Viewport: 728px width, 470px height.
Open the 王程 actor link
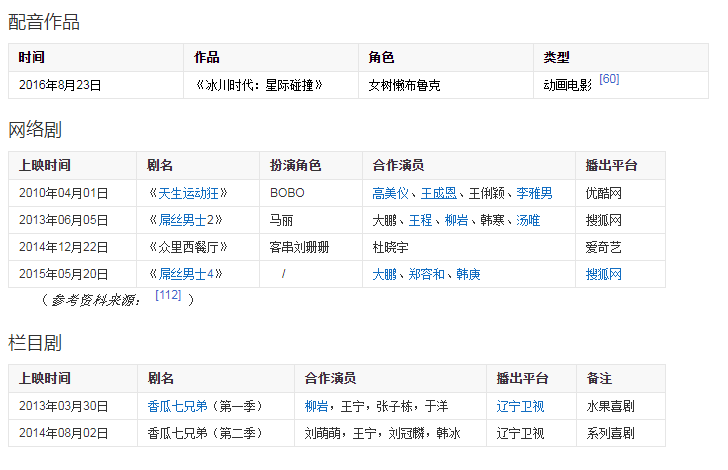click(x=420, y=220)
